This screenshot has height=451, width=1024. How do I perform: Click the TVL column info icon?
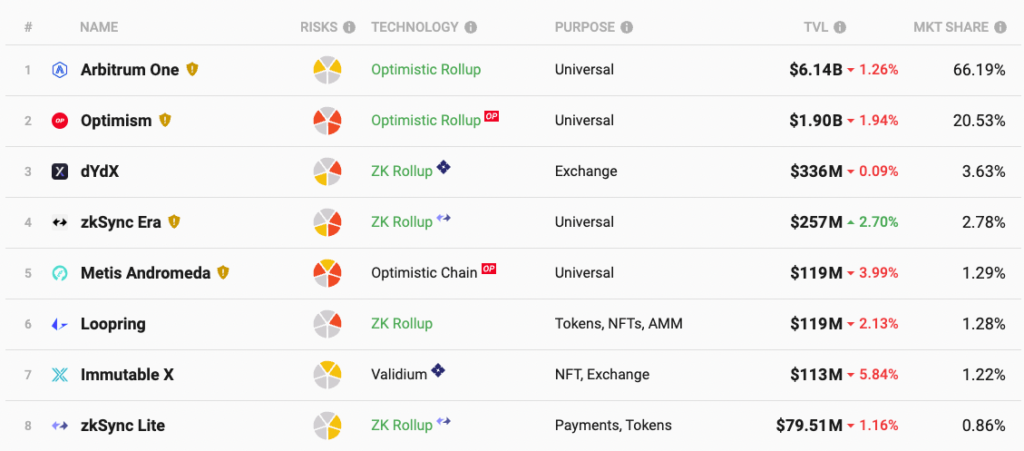[x=840, y=27]
